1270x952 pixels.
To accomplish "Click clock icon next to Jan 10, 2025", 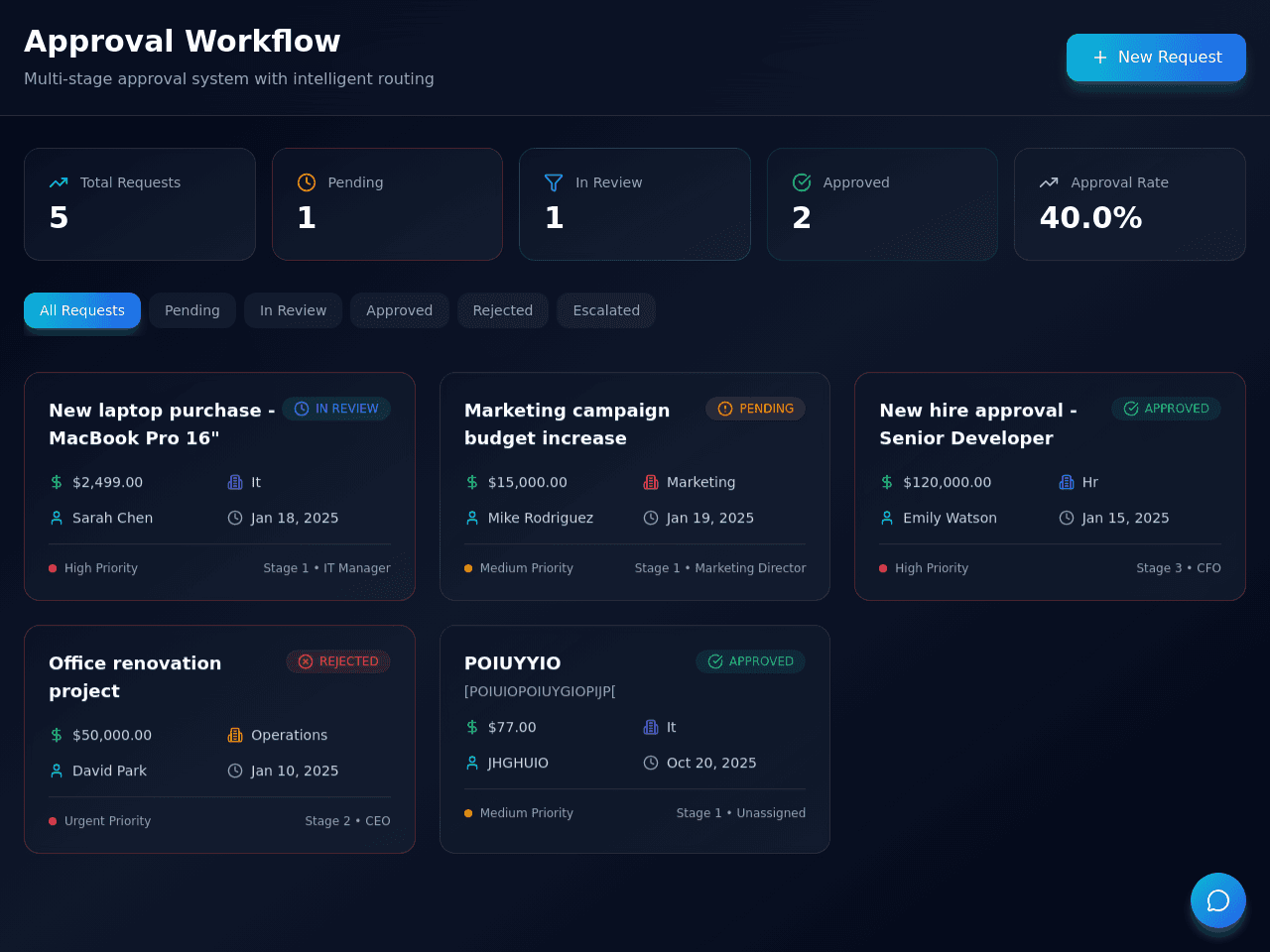I will tap(235, 771).
